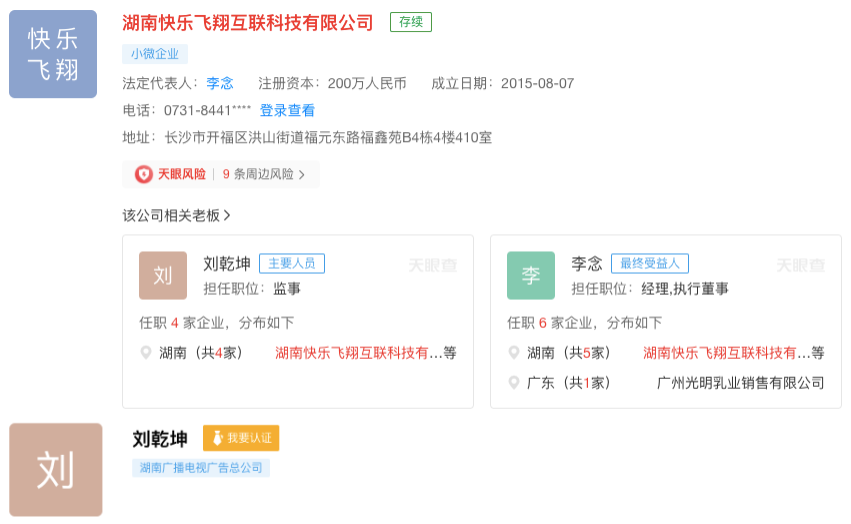Click the 我要认证 button
851x524 pixels.
[x=241, y=438]
